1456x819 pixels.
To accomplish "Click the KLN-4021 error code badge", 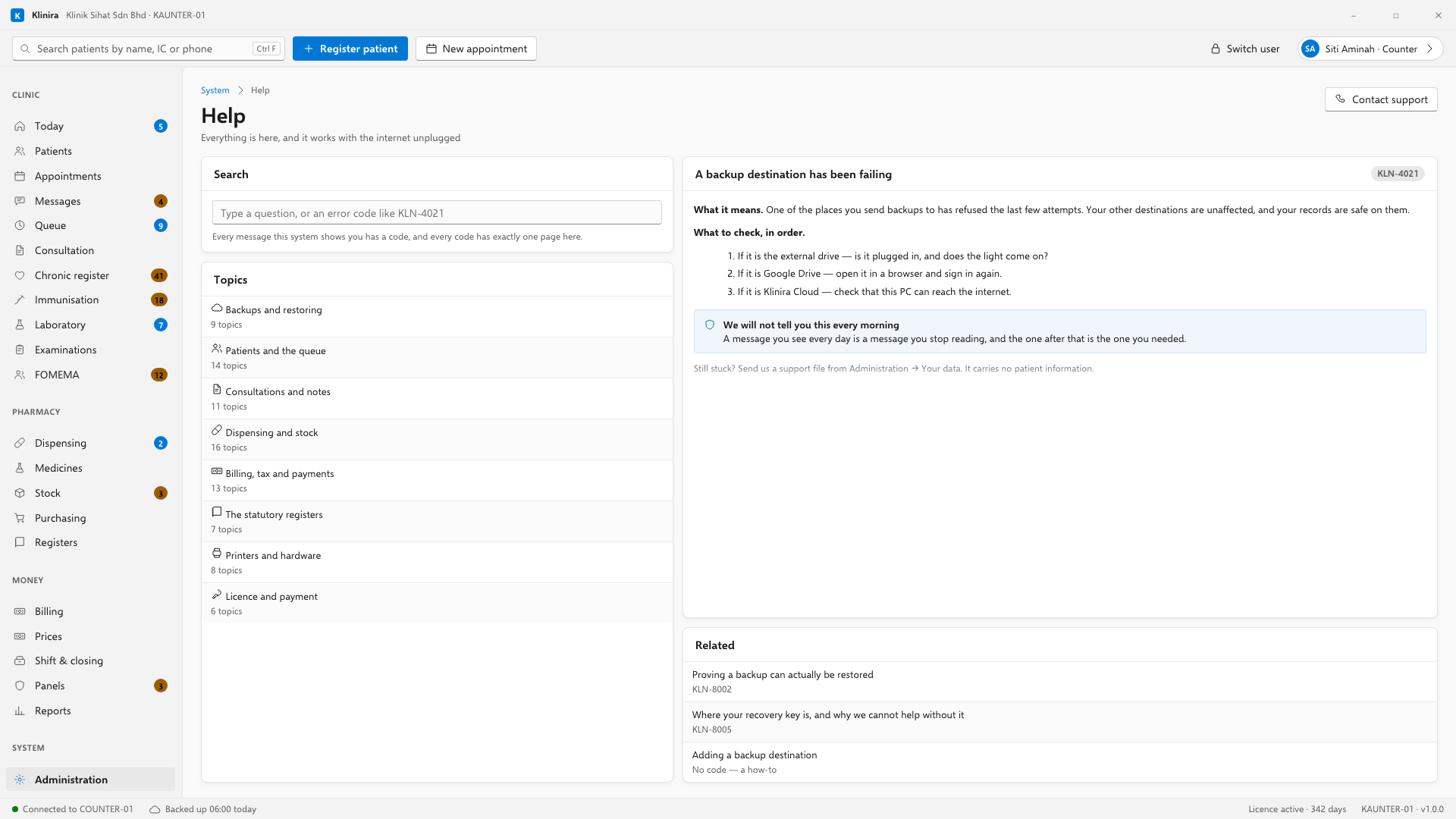I will point(1397,174).
